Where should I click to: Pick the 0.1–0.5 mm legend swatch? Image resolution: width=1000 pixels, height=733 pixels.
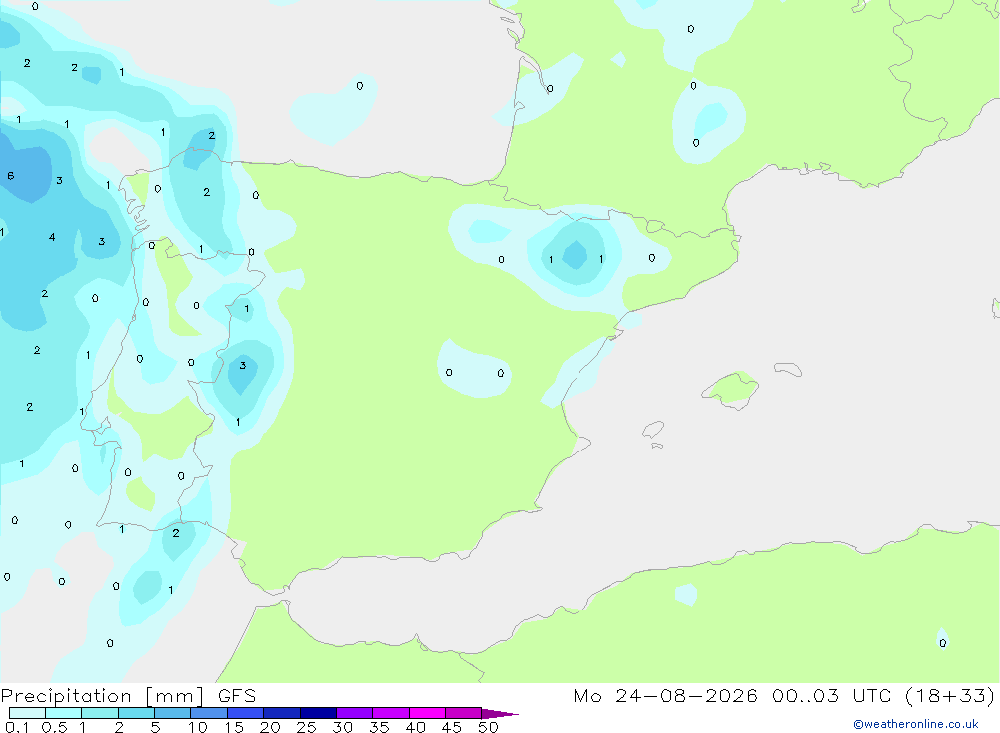point(27,713)
